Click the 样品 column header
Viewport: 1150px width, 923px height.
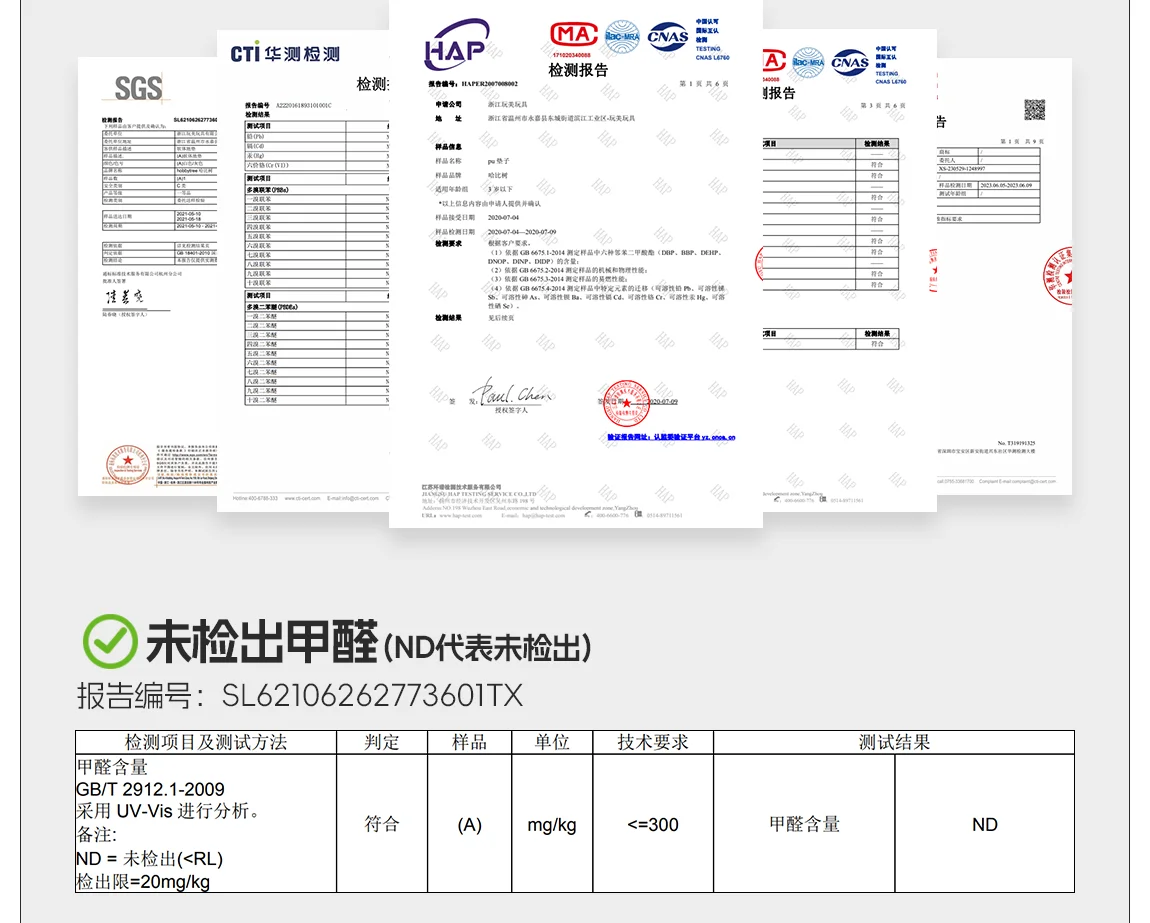click(469, 742)
